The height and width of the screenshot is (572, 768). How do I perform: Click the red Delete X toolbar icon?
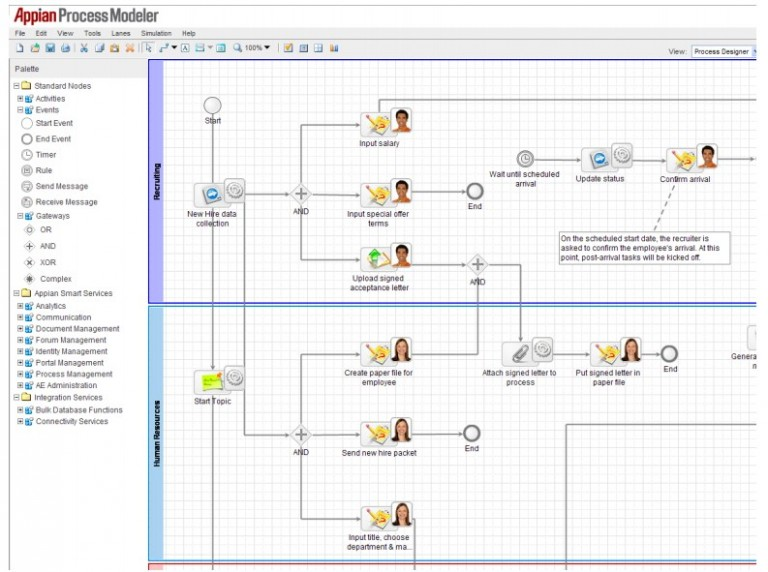[130, 47]
